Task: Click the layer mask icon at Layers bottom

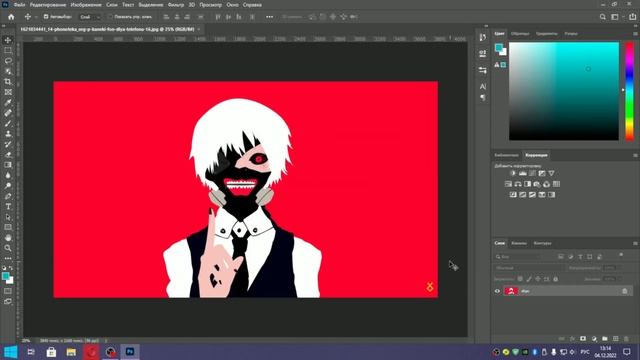Action: click(x=583, y=339)
